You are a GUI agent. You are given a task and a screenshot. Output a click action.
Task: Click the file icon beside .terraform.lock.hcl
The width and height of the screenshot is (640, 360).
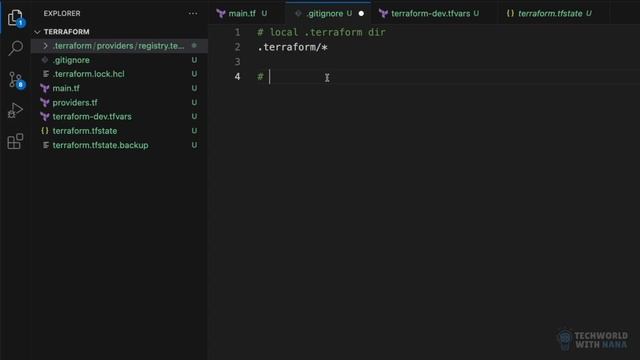(46, 74)
